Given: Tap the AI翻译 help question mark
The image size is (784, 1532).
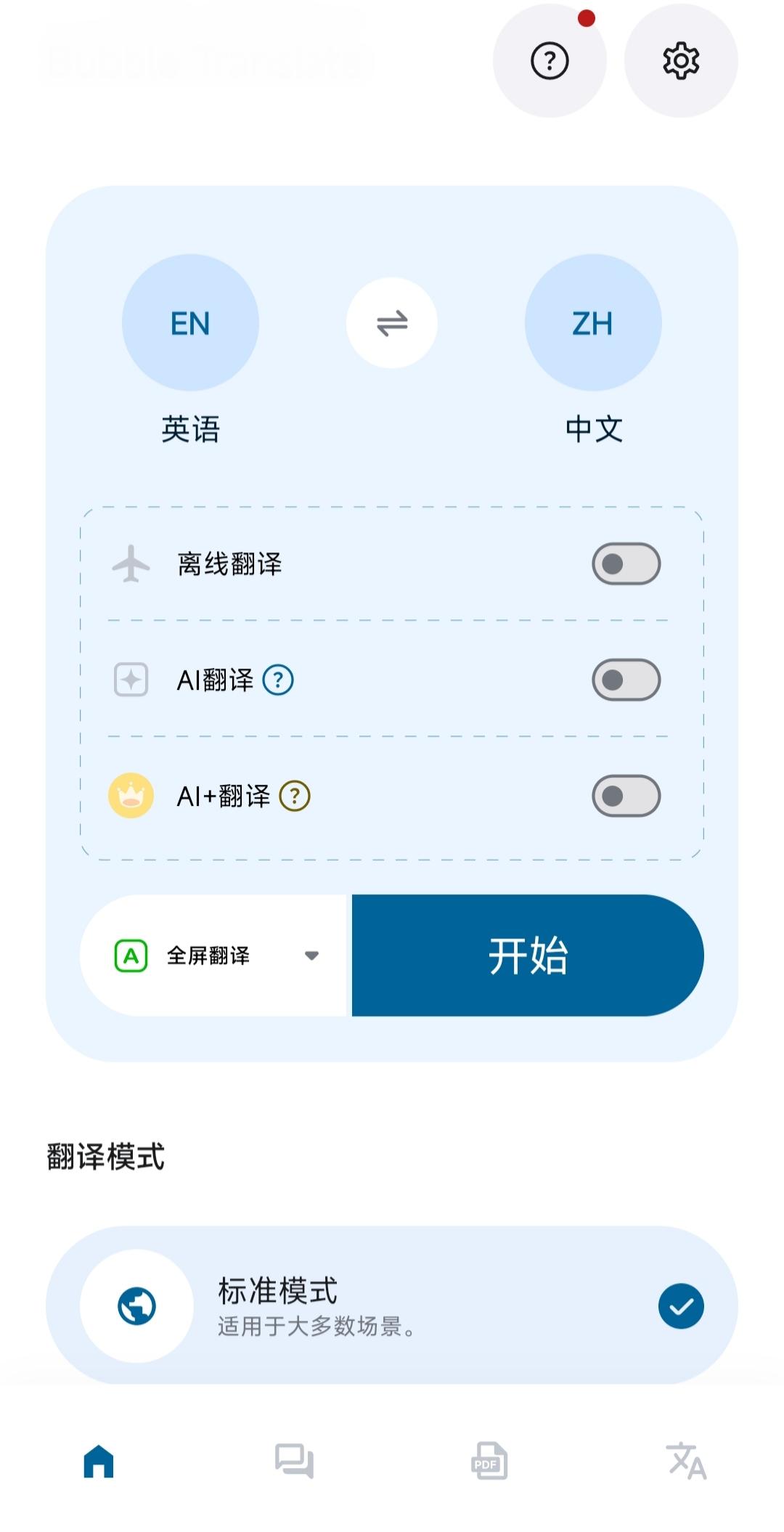Looking at the screenshot, I should 278,680.
